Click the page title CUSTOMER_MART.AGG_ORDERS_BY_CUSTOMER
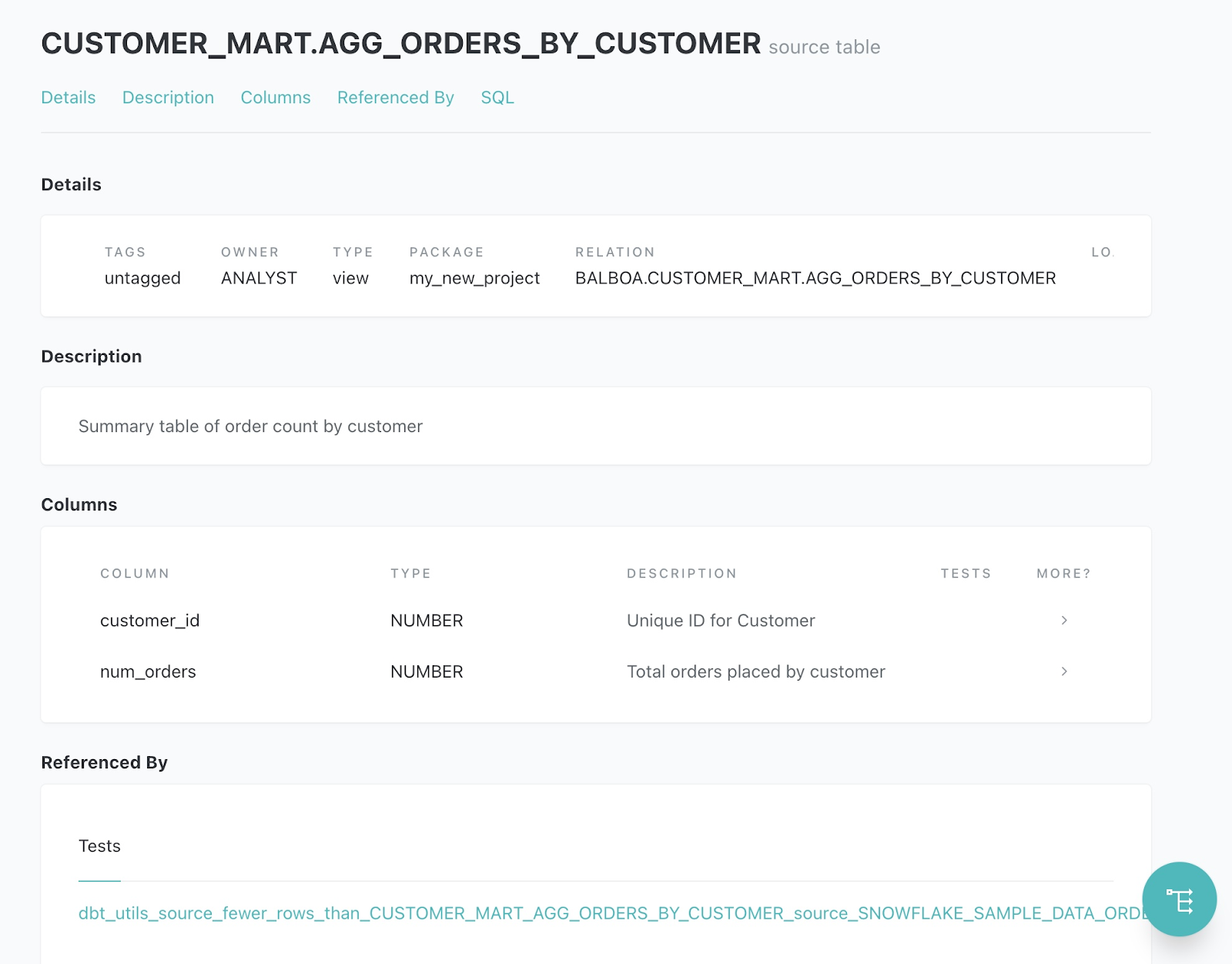The width and height of the screenshot is (1232, 964). click(x=400, y=44)
